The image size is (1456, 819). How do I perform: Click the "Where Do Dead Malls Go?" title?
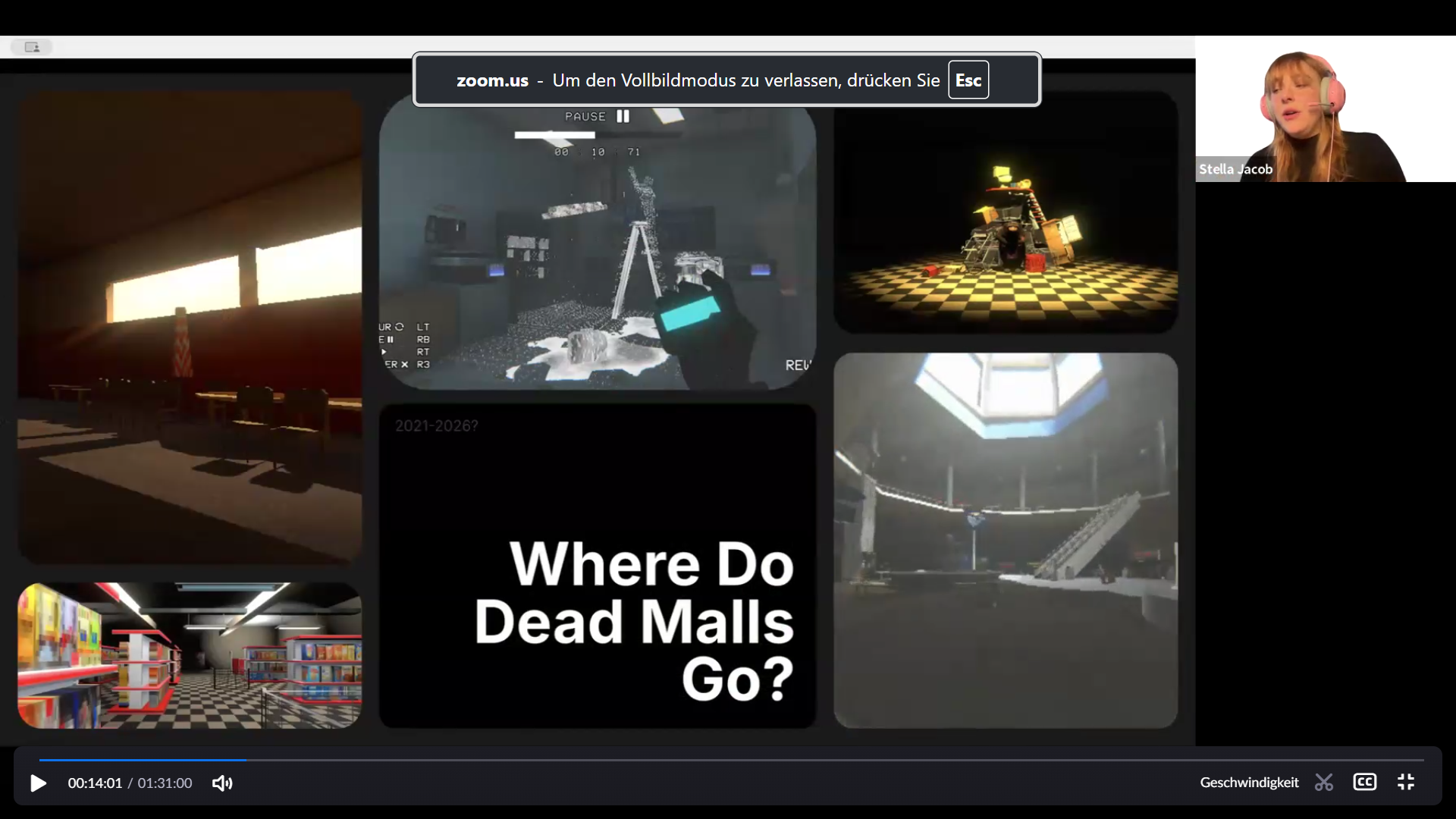634,620
